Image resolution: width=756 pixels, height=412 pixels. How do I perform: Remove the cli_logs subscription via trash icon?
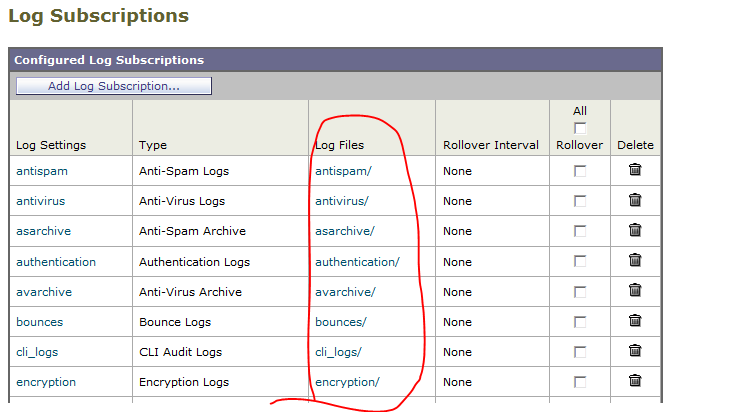tap(634, 352)
